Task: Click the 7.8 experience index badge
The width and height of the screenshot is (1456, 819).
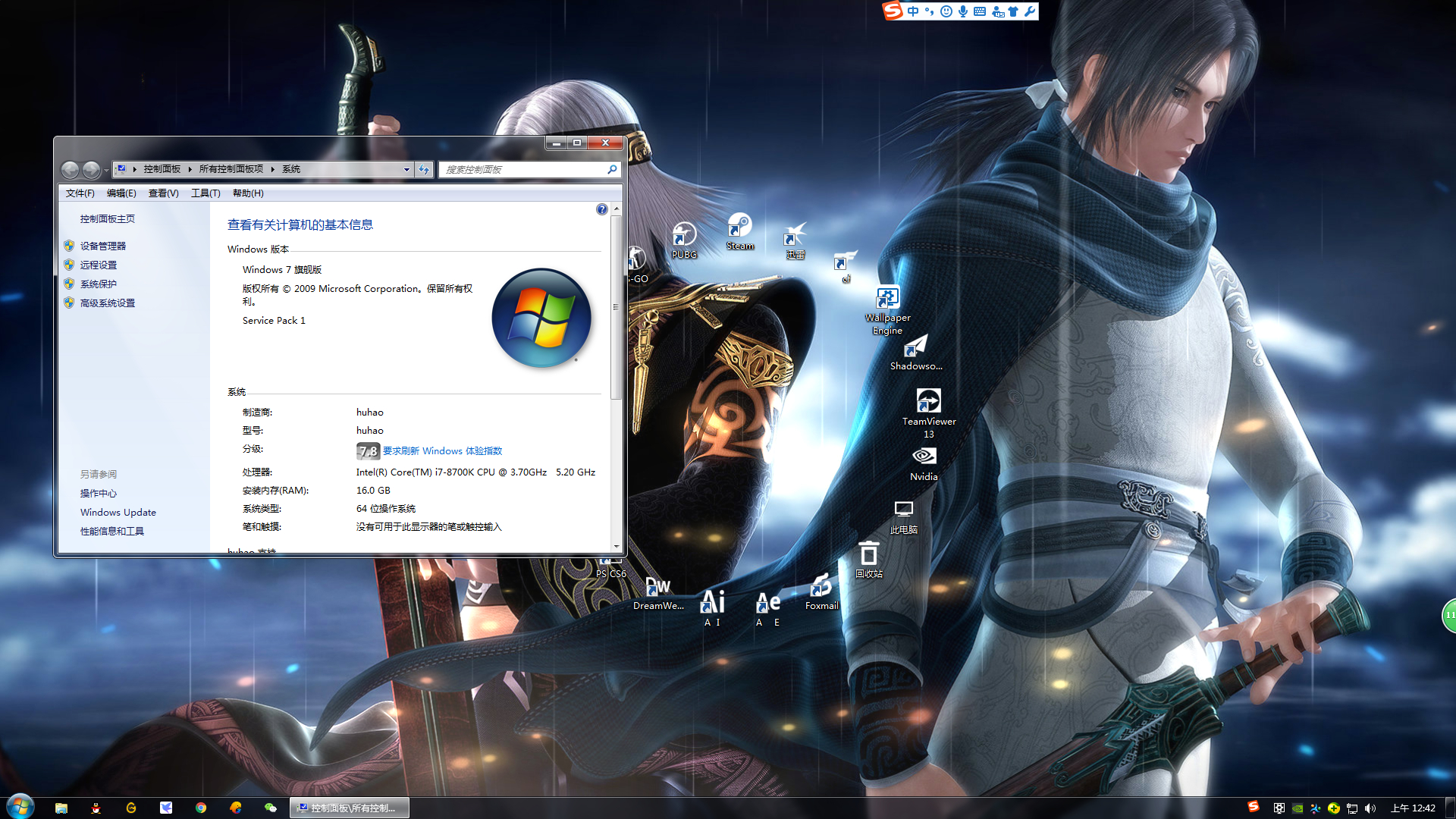Action: tap(368, 451)
